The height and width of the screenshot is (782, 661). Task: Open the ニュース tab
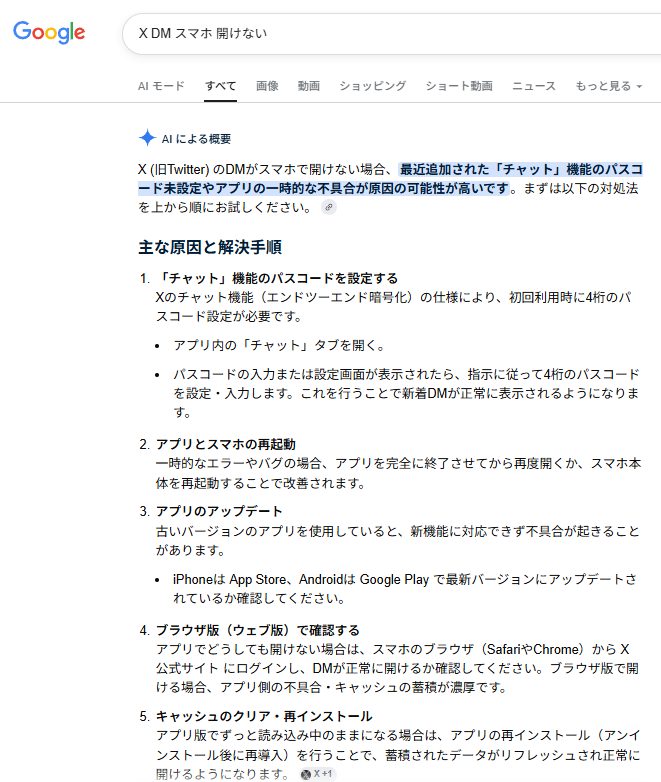point(534,86)
